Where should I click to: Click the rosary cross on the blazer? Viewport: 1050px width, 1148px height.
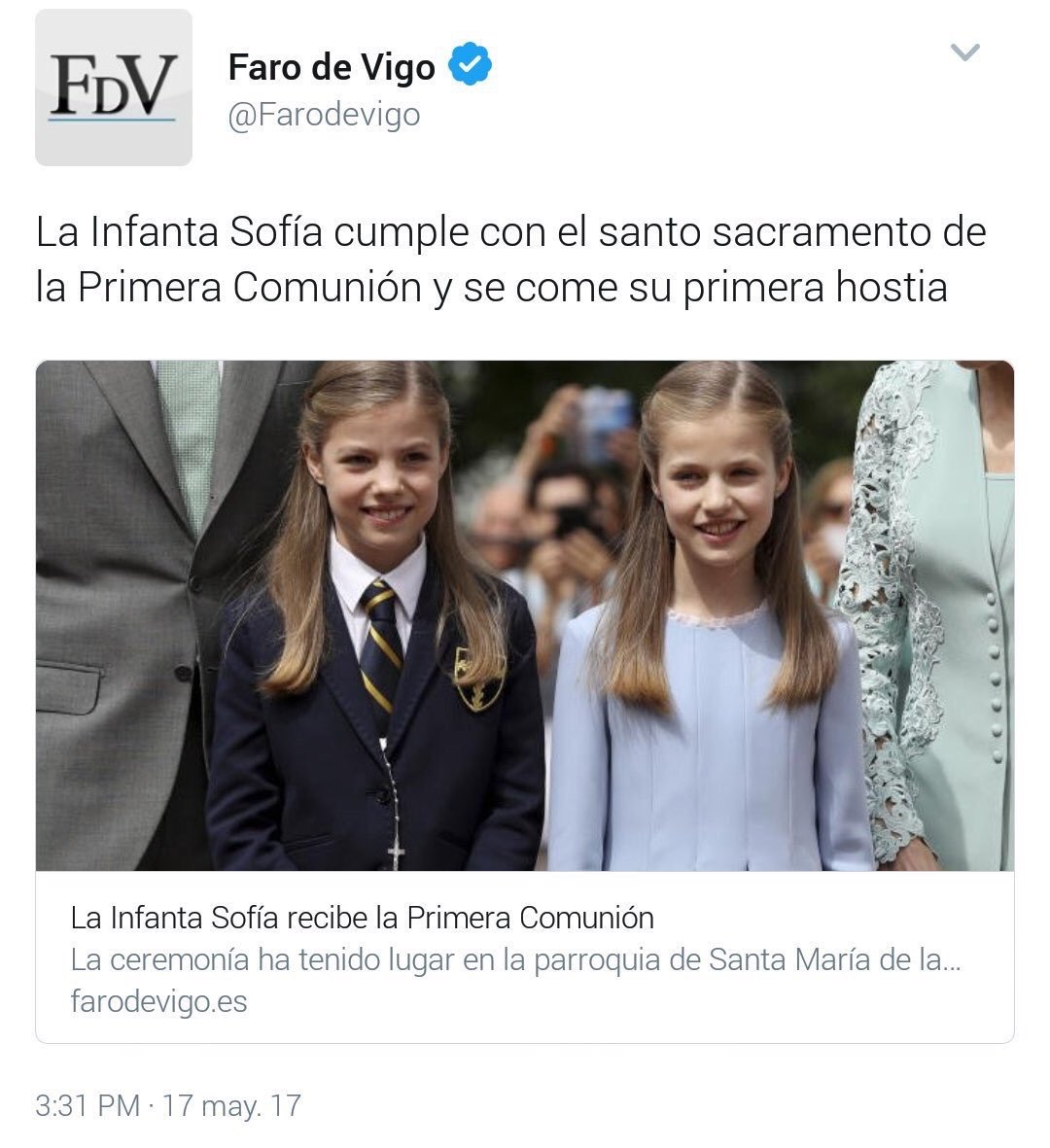396,854
